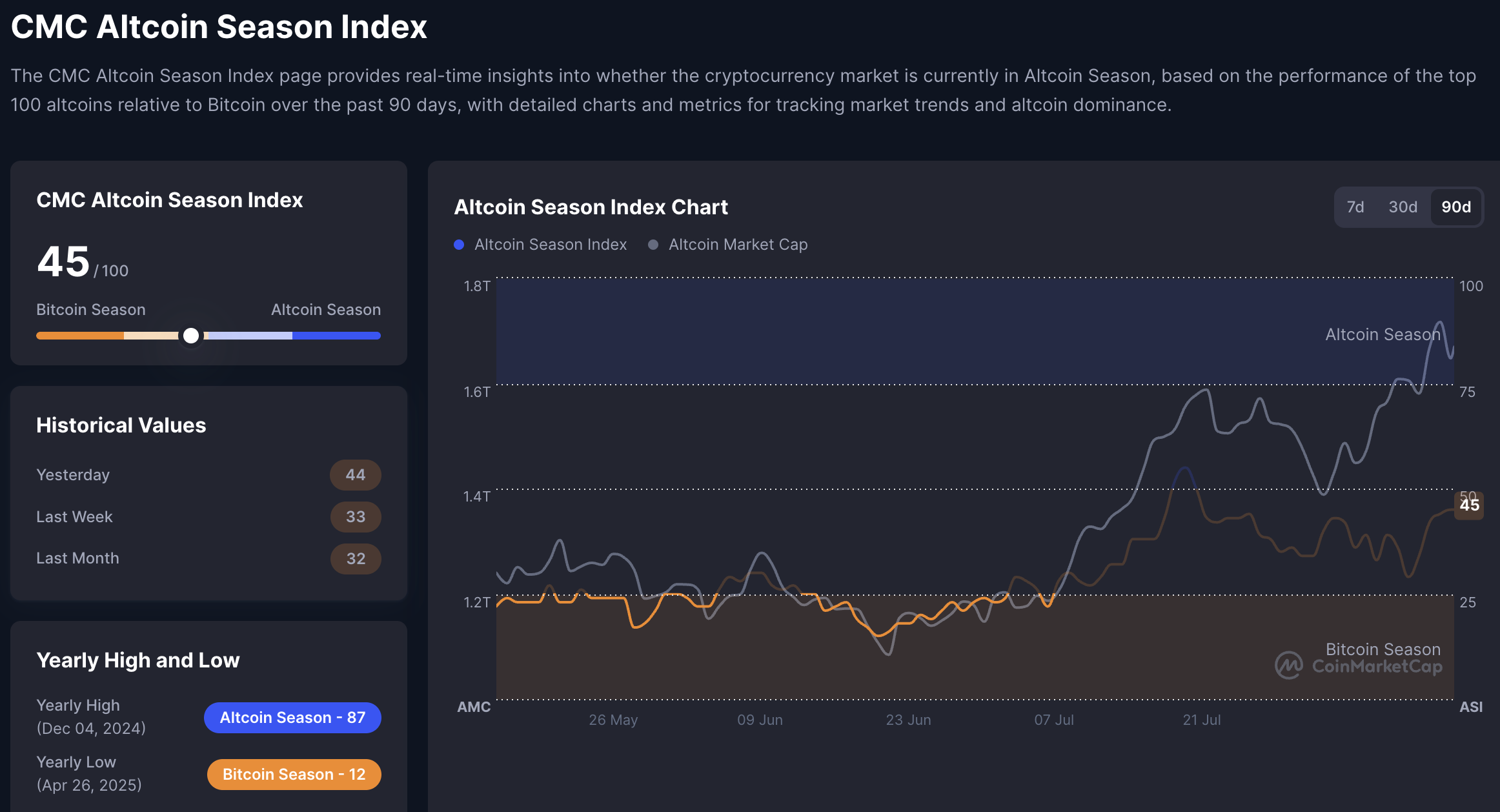1500x812 pixels.
Task: Toggle the Altcoin Season Index legend label
Action: pos(550,245)
